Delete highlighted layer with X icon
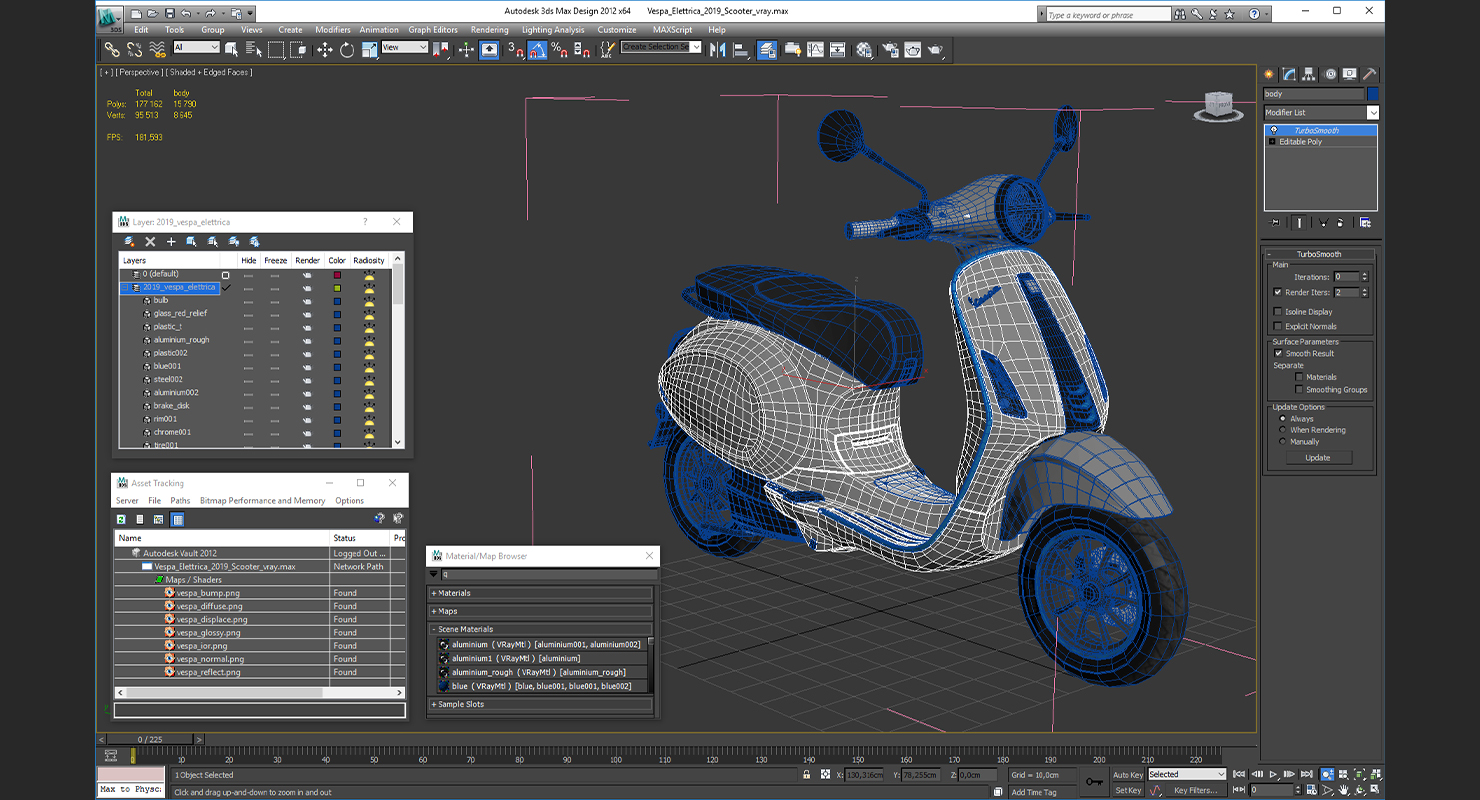Viewport: 1480px width, 800px height. (x=150, y=242)
